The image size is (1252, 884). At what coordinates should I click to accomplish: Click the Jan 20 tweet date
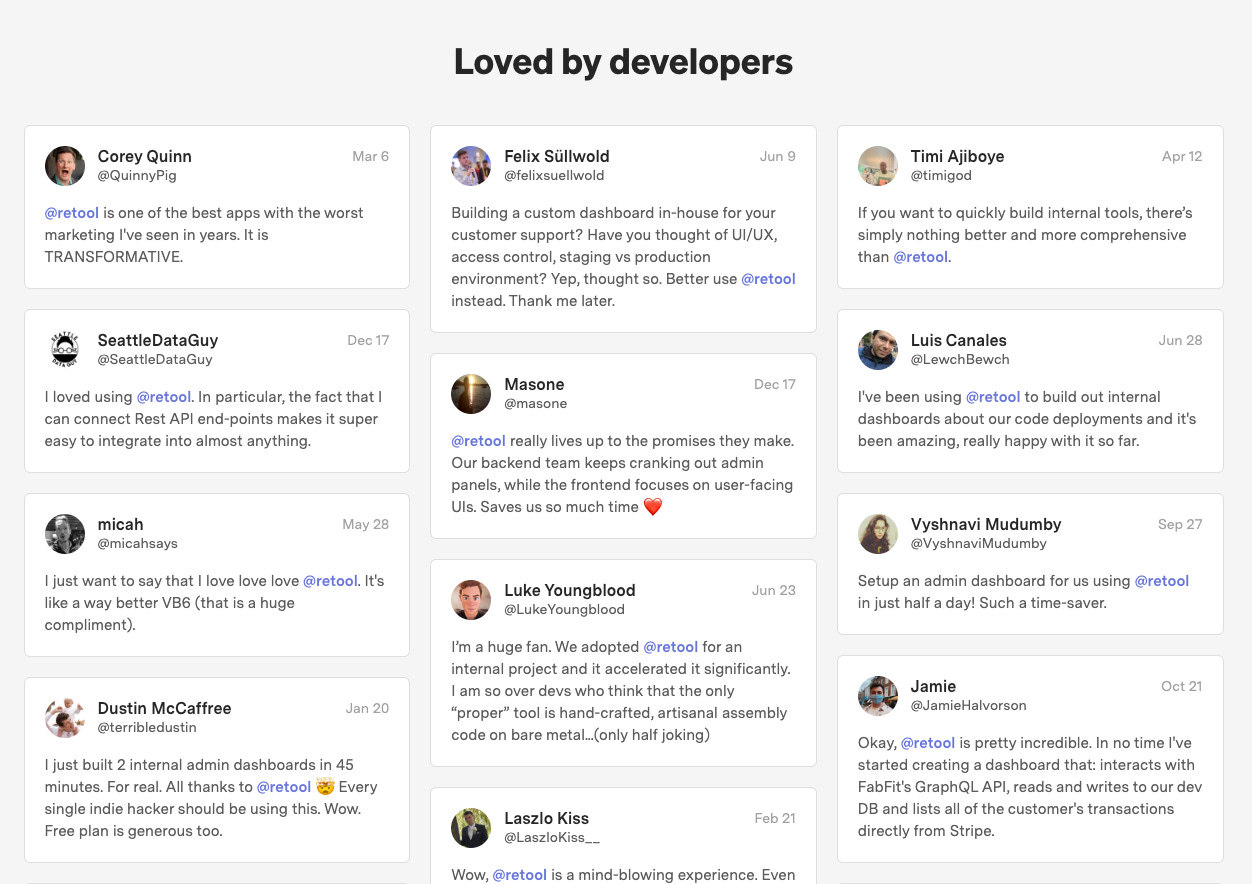(368, 709)
